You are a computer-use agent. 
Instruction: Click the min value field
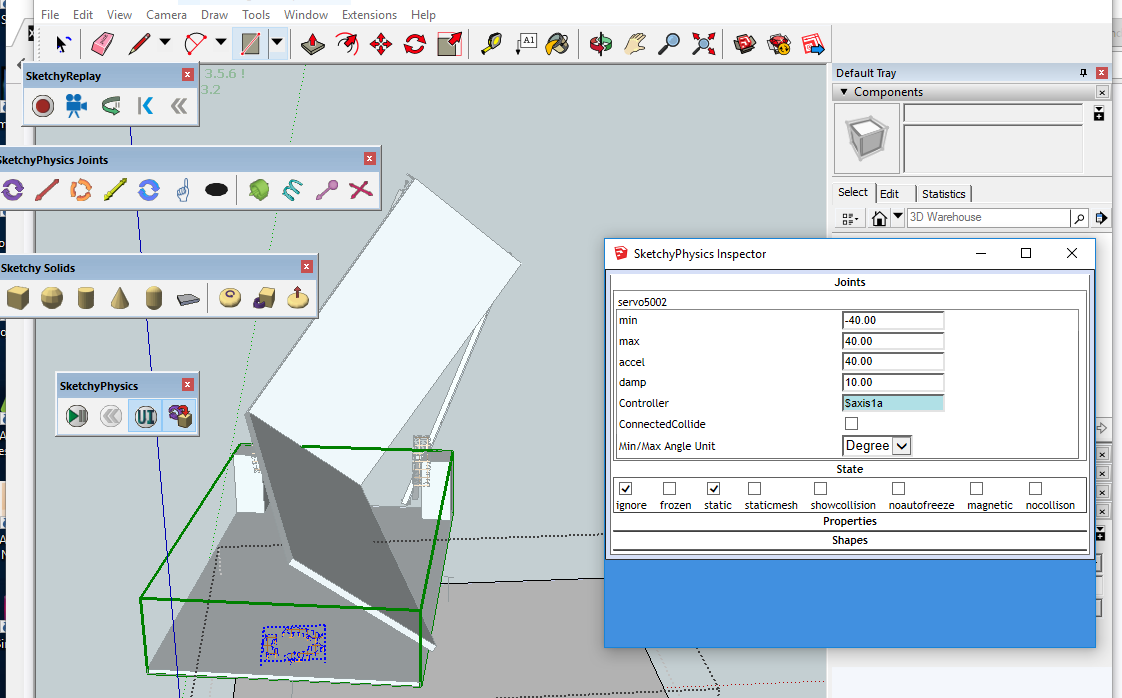[893, 320]
